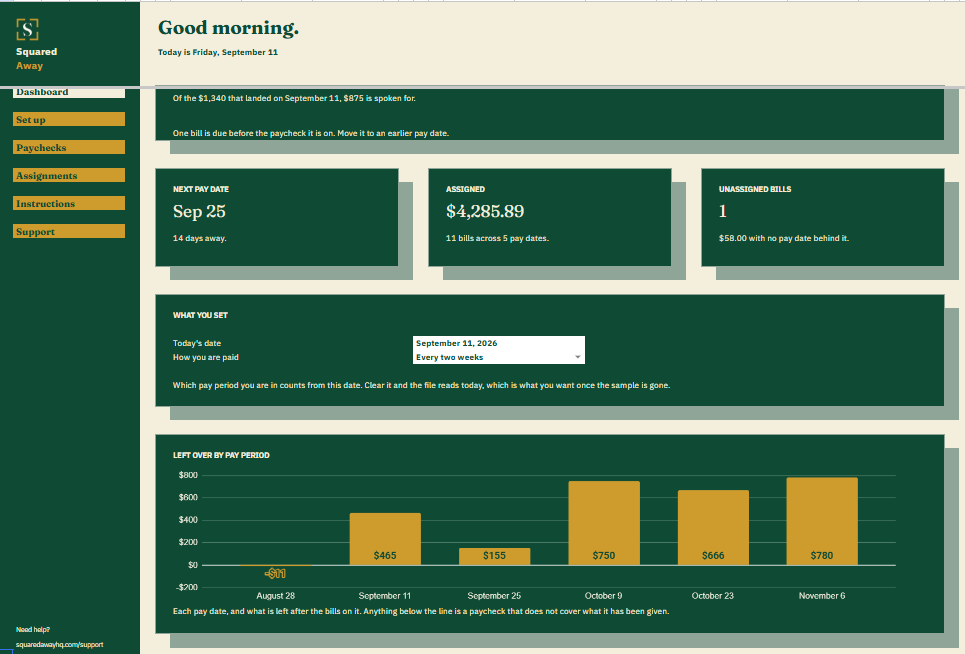Select 11 bills across 5 pay dates text

pos(497,238)
